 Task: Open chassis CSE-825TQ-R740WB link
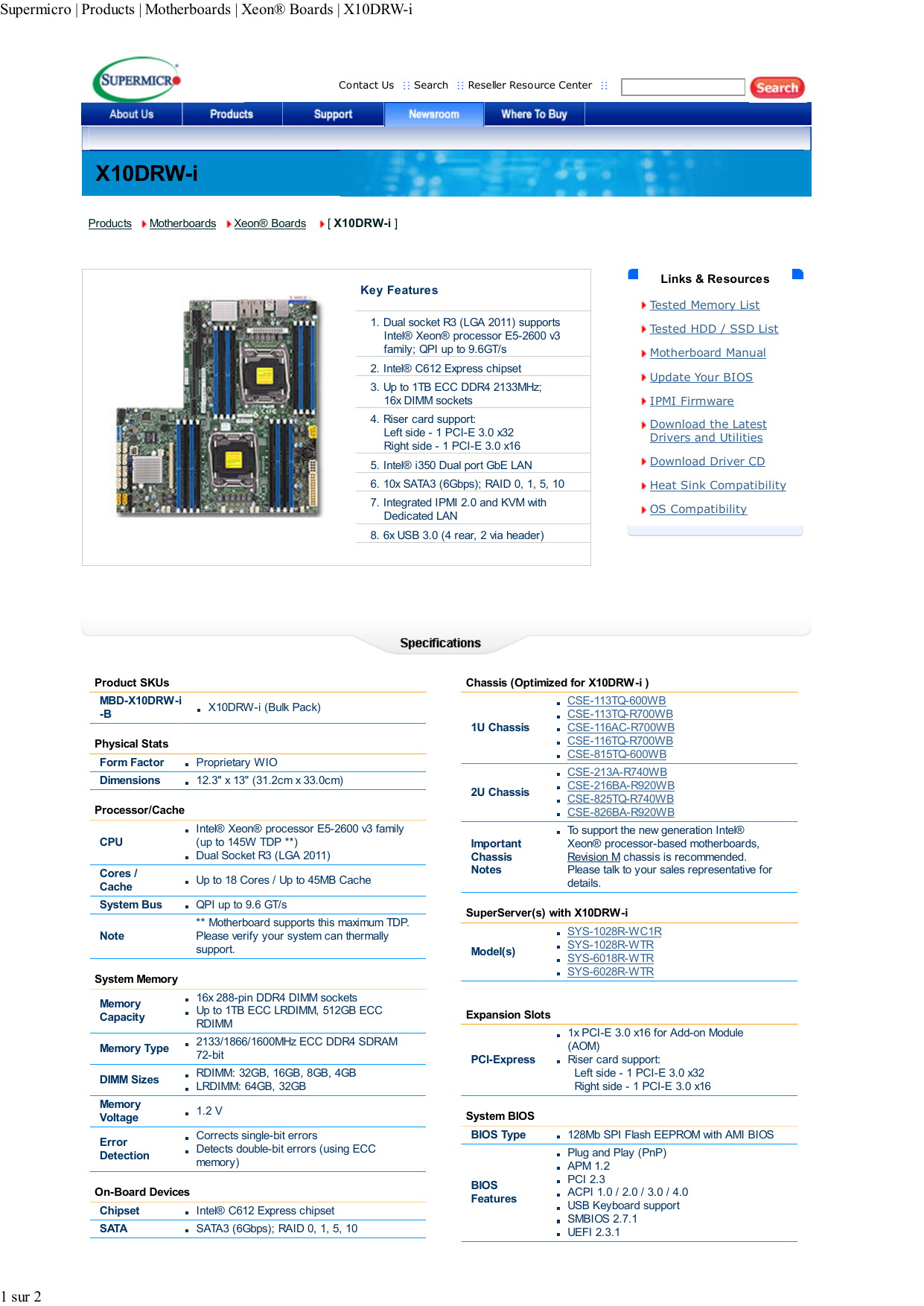click(620, 799)
